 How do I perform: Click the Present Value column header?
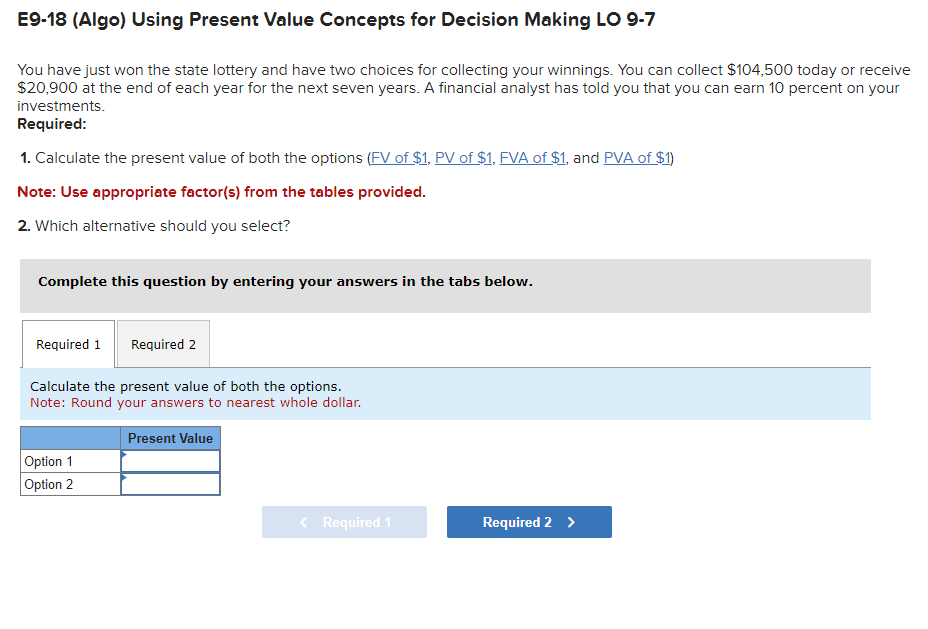(x=170, y=438)
